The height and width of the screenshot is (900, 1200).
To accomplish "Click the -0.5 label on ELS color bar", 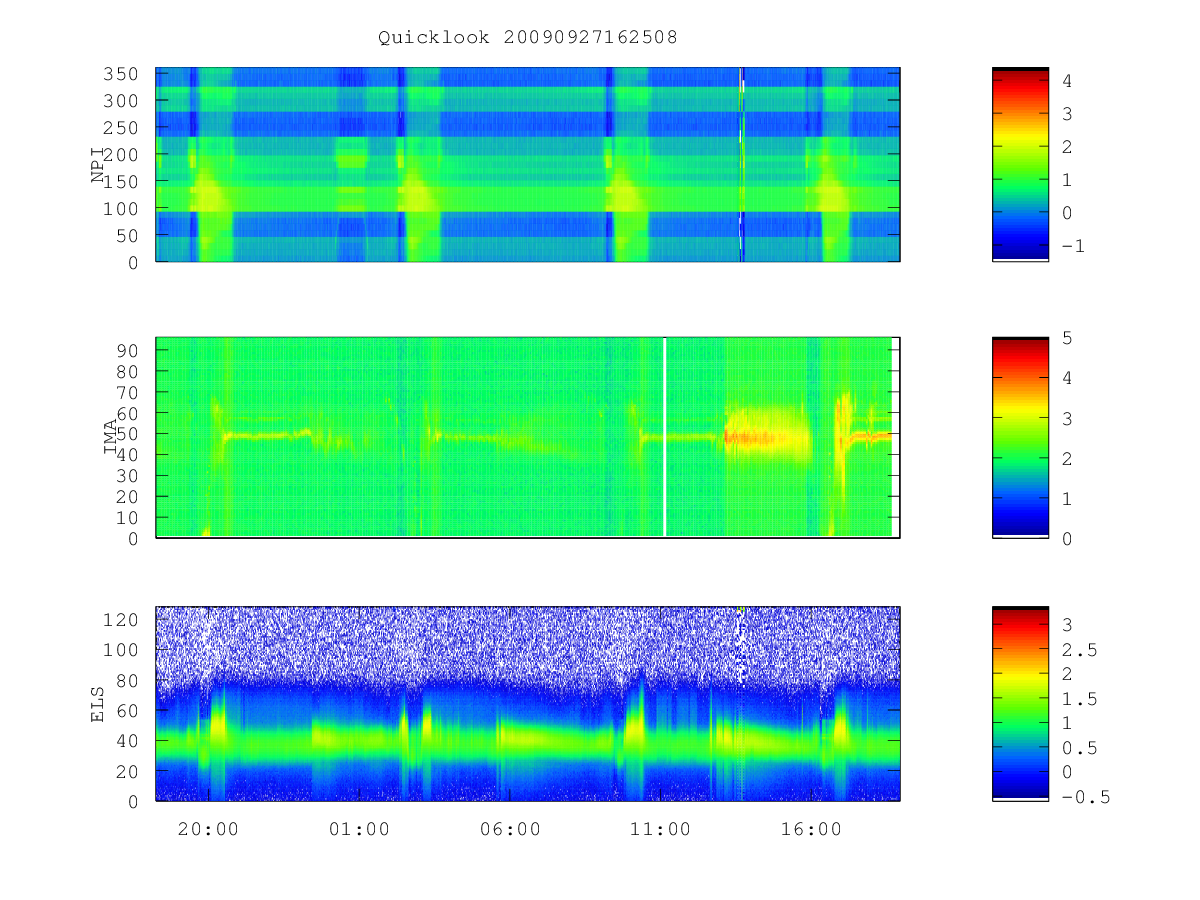I will [x=1084, y=797].
